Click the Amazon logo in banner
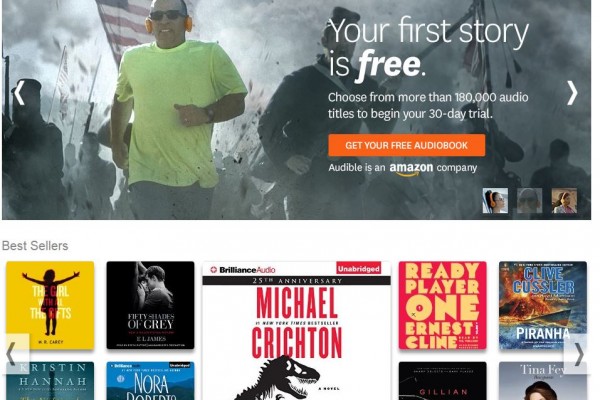 click(x=411, y=169)
